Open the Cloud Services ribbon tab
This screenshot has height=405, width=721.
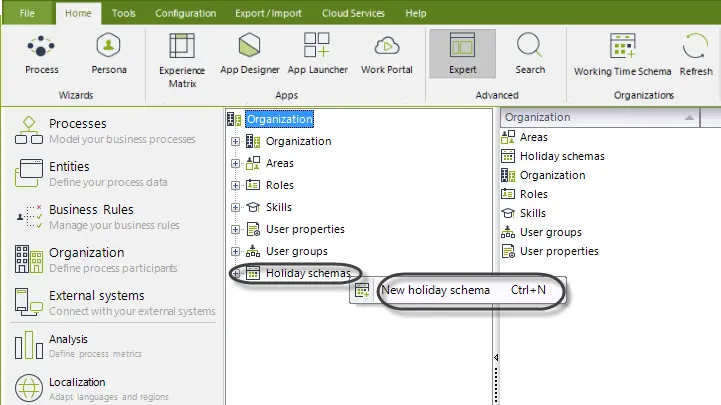(x=353, y=13)
